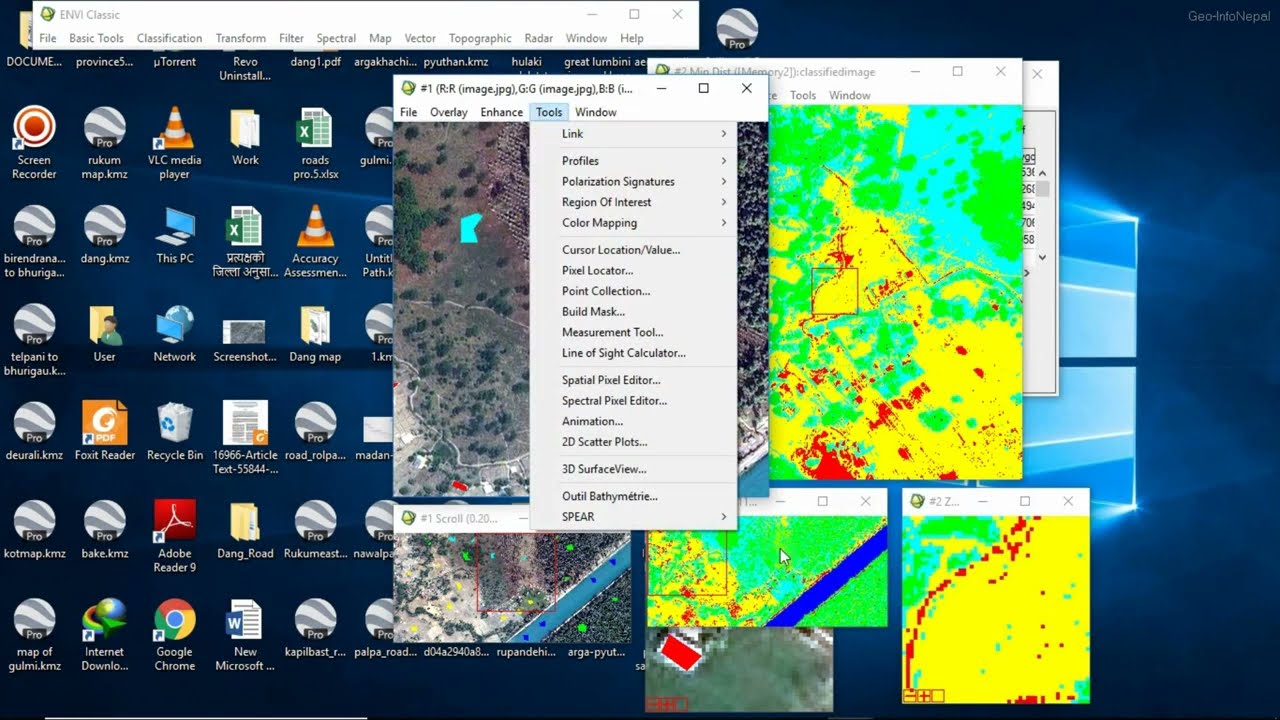Screen dimensions: 1280x720
Task: Open the Recycle Bin icon
Action: click(174, 431)
